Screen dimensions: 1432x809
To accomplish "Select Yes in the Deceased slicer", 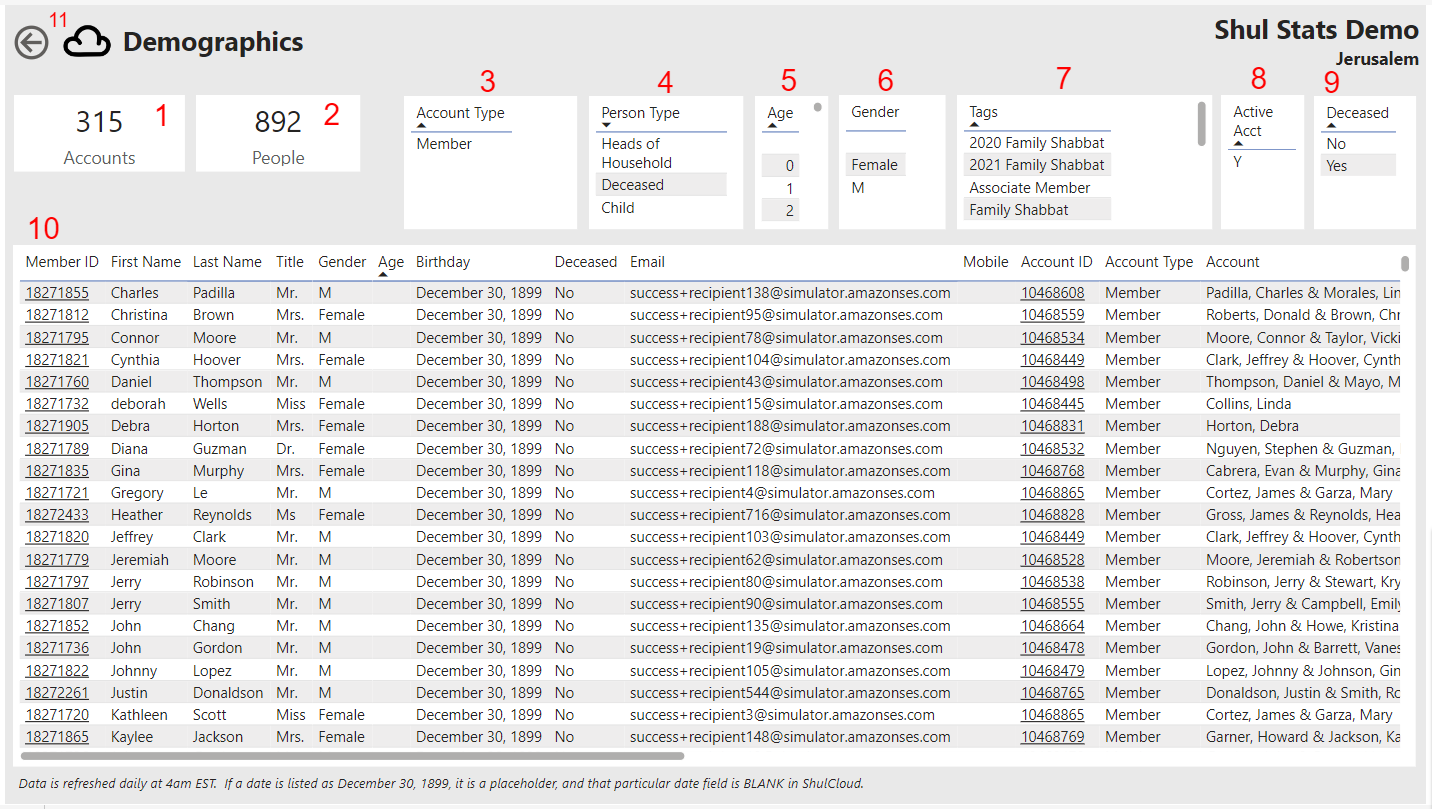I will point(1337,166).
